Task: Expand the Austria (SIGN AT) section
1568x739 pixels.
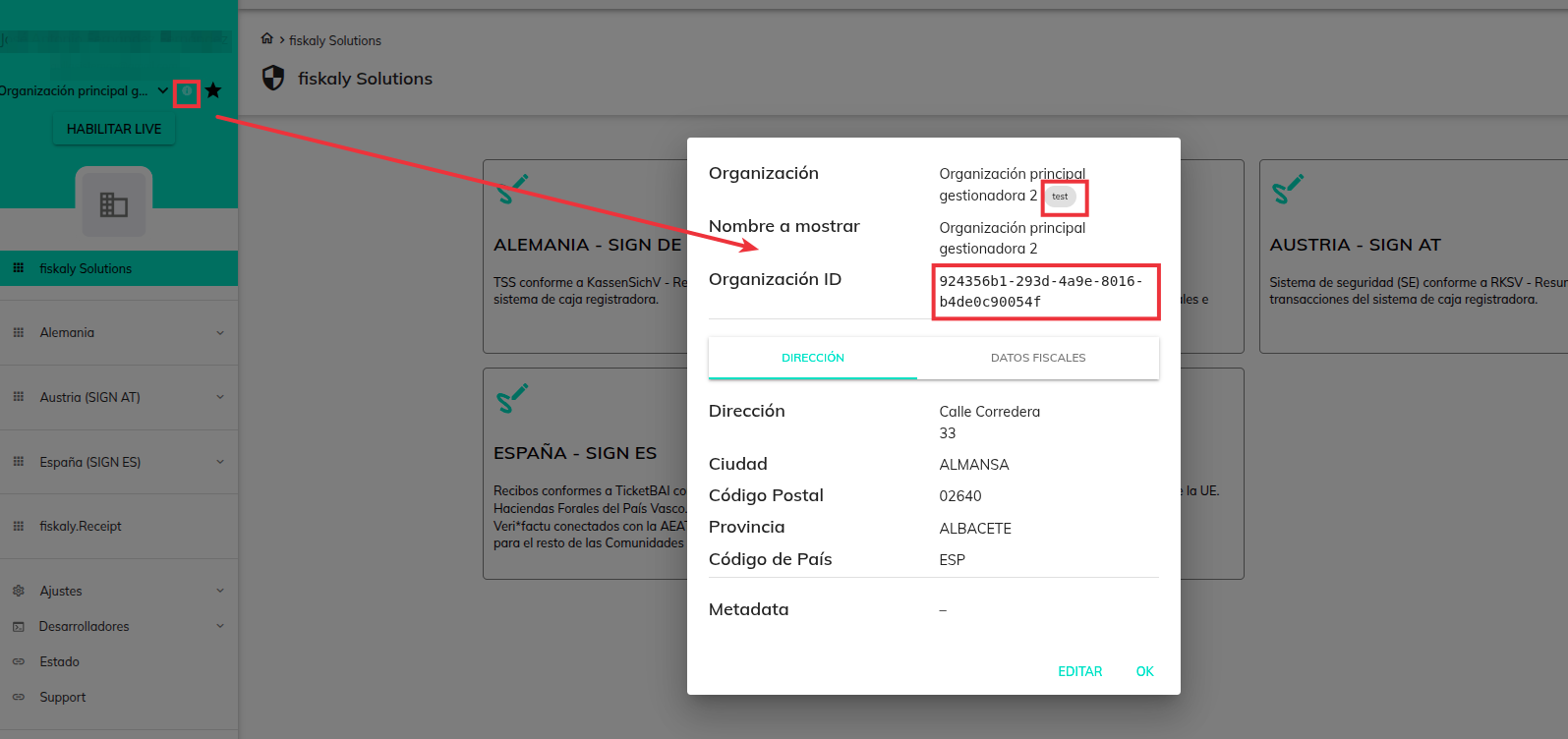Action: 220,397
